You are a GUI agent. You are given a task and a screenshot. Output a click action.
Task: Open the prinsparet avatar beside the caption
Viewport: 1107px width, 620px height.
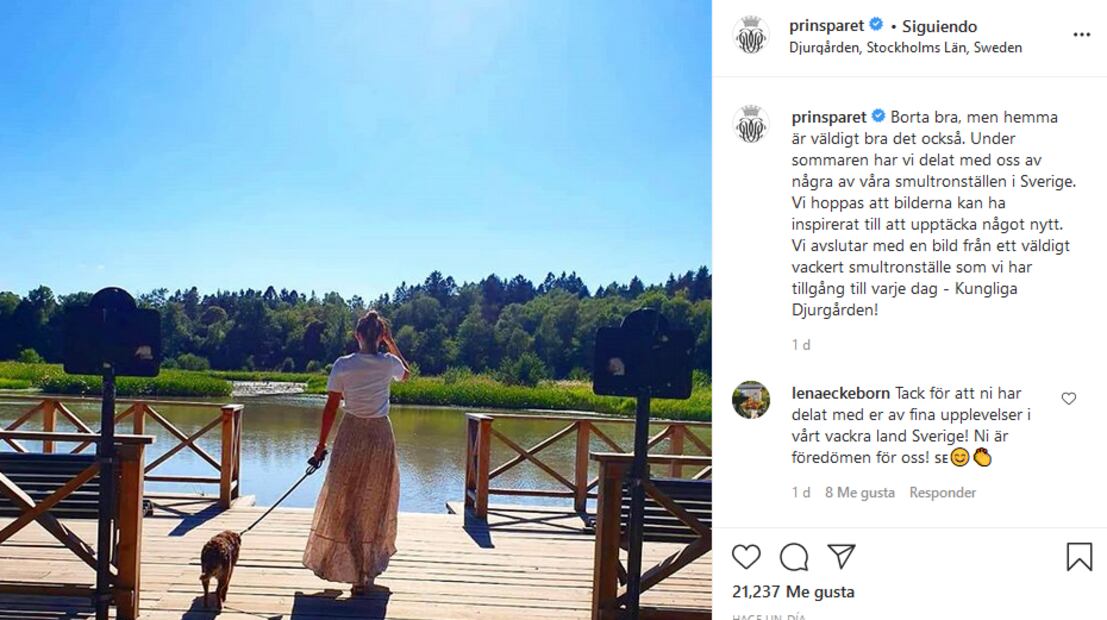click(x=750, y=125)
